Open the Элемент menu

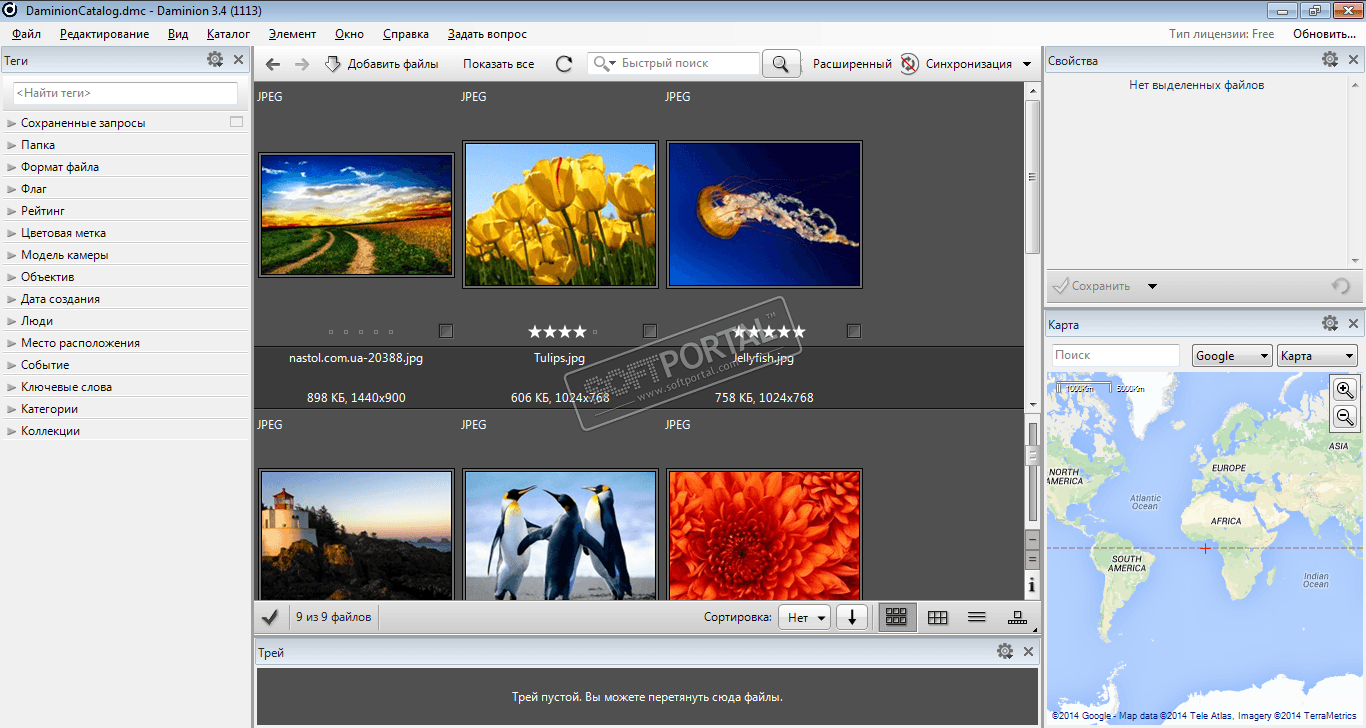292,34
